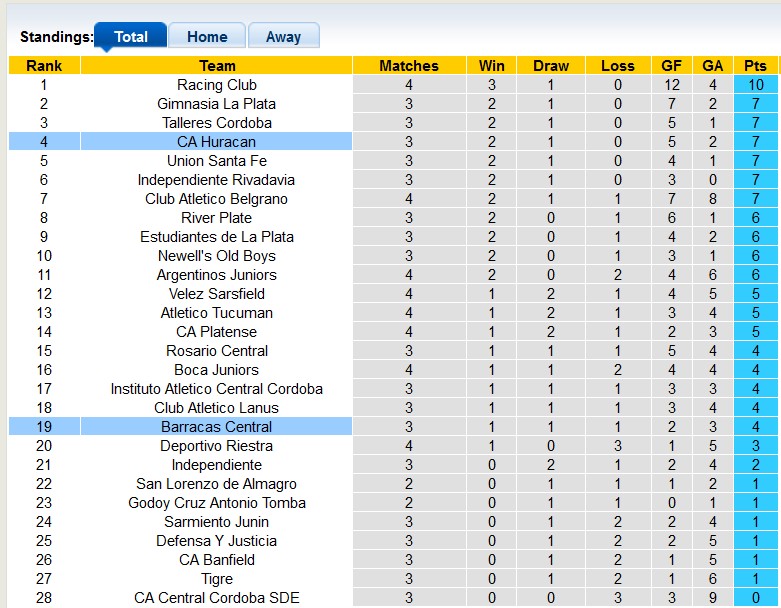Image resolution: width=781 pixels, height=608 pixels.
Task: Click the River Plate team link
Action: coord(216,218)
